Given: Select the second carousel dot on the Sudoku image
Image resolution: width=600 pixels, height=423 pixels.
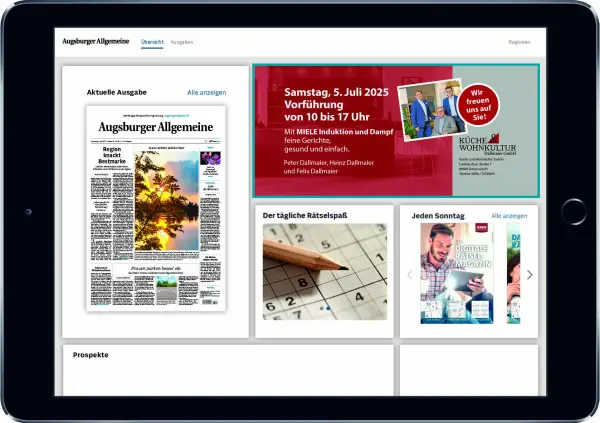Looking at the screenshot, I should pos(329,308).
